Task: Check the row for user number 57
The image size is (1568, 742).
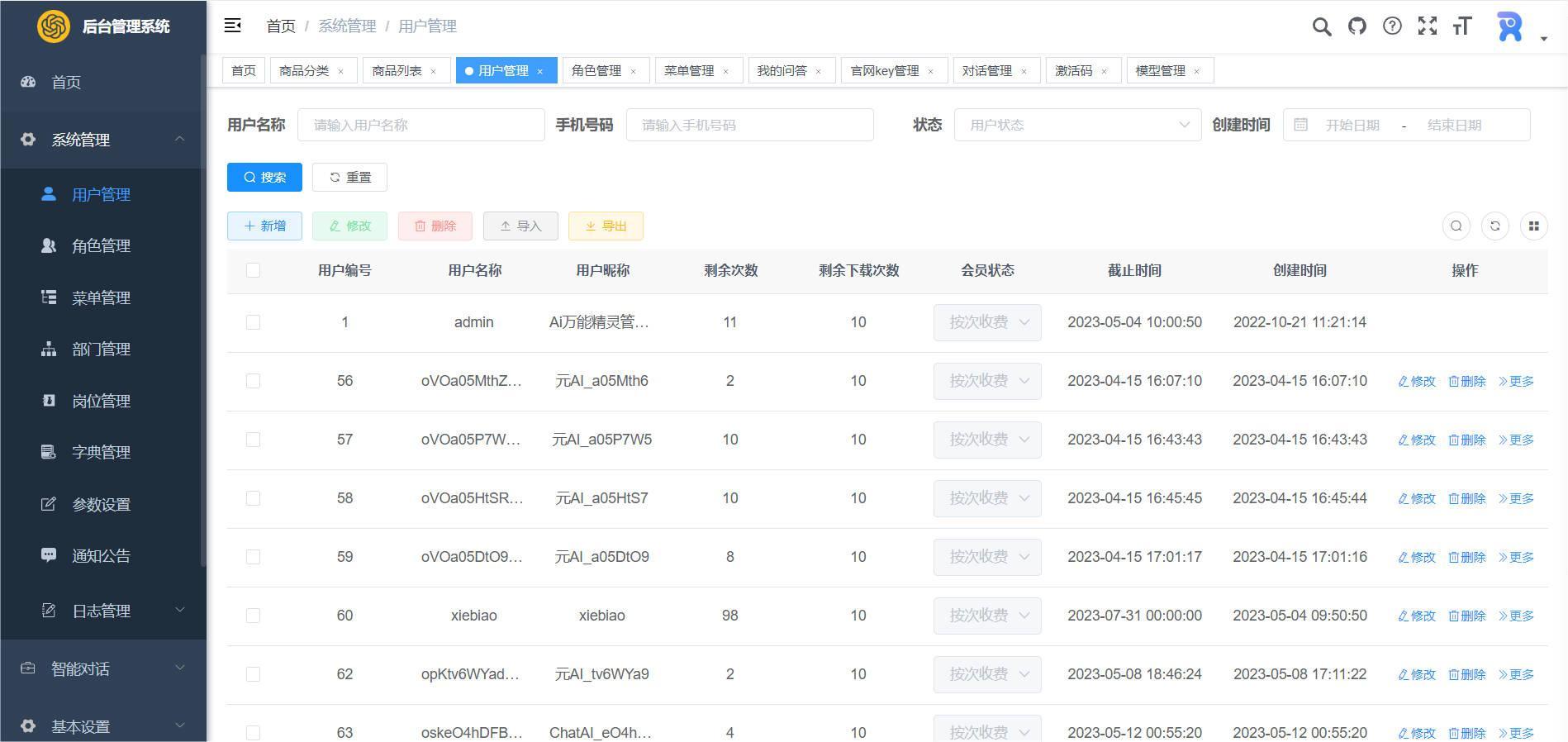Action: [x=253, y=440]
